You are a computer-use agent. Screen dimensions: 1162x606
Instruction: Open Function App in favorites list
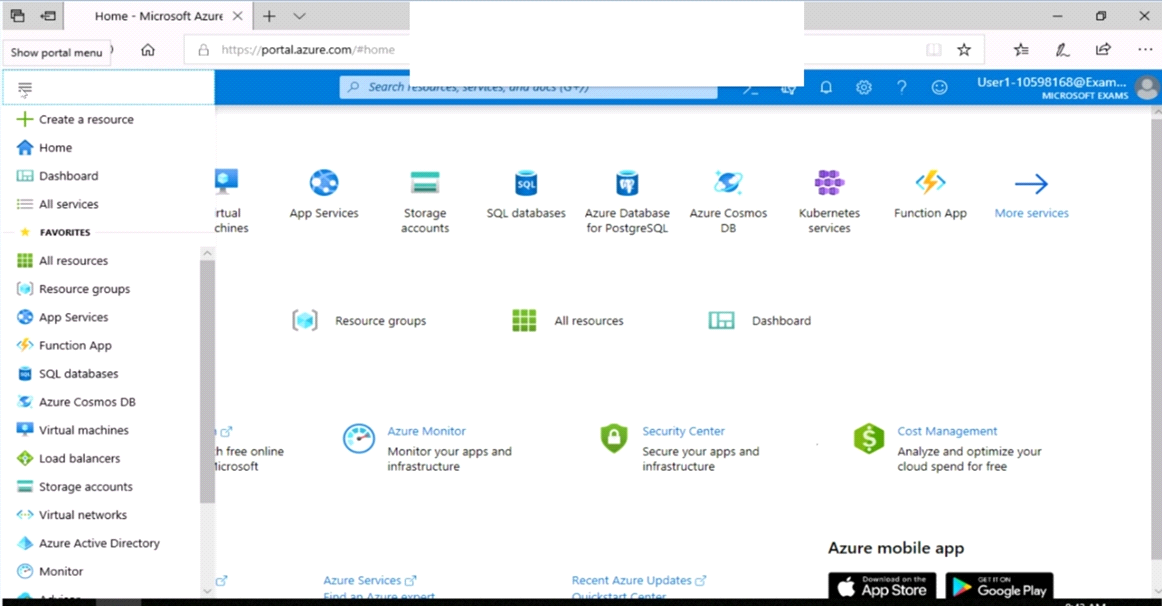click(x=75, y=345)
